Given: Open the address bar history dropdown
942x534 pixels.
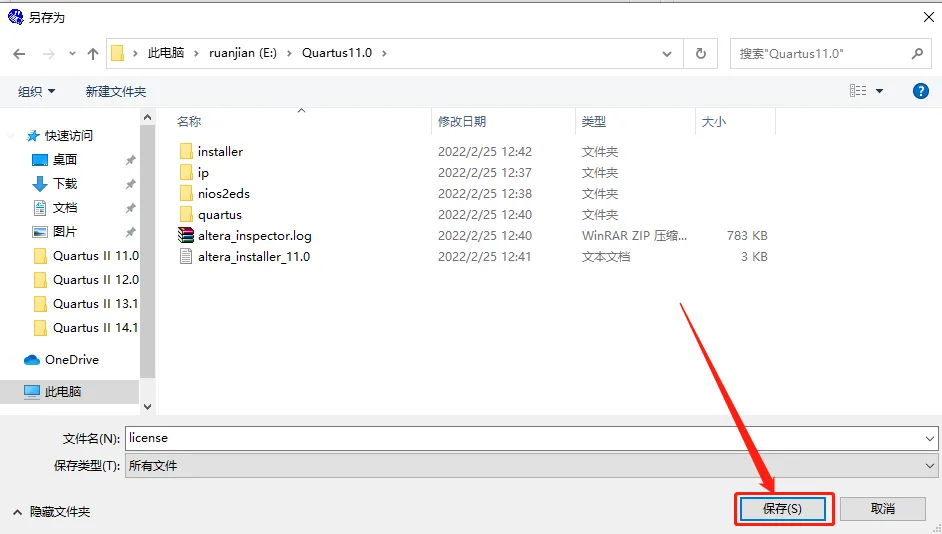Looking at the screenshot, I should tap(667, 54).
